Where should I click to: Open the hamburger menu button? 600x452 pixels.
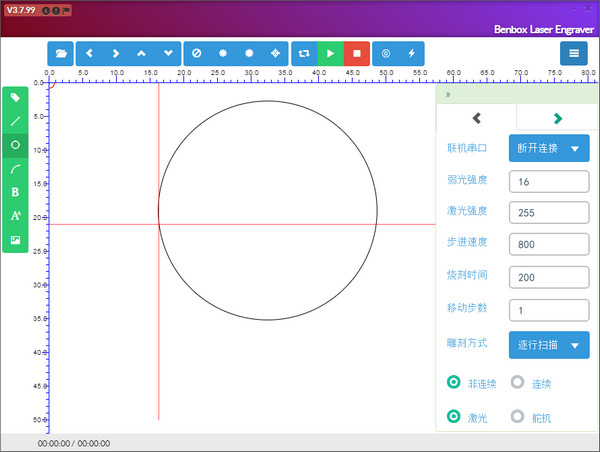tap(573, 53)
